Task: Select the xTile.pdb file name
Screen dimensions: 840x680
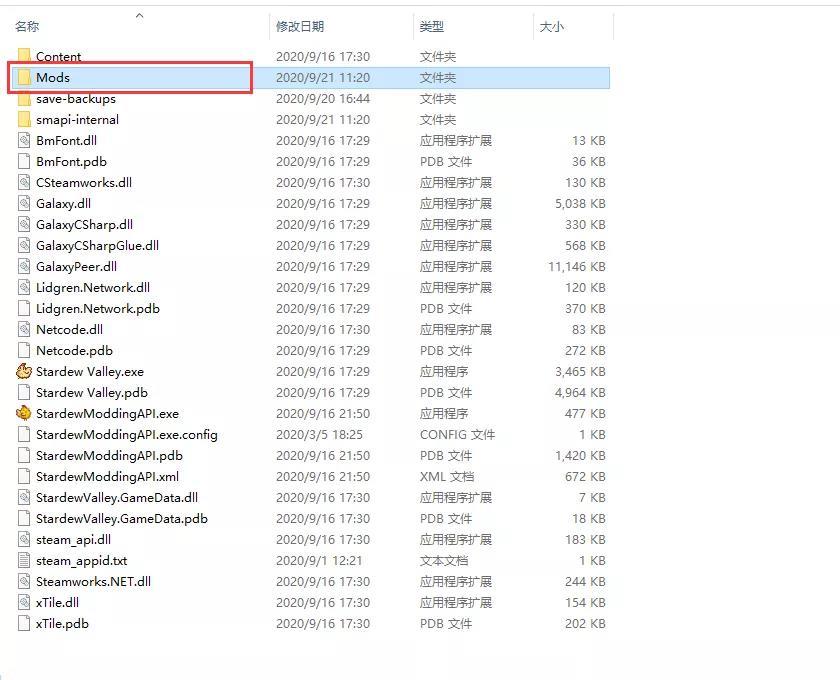Action: tap(63, 623)
